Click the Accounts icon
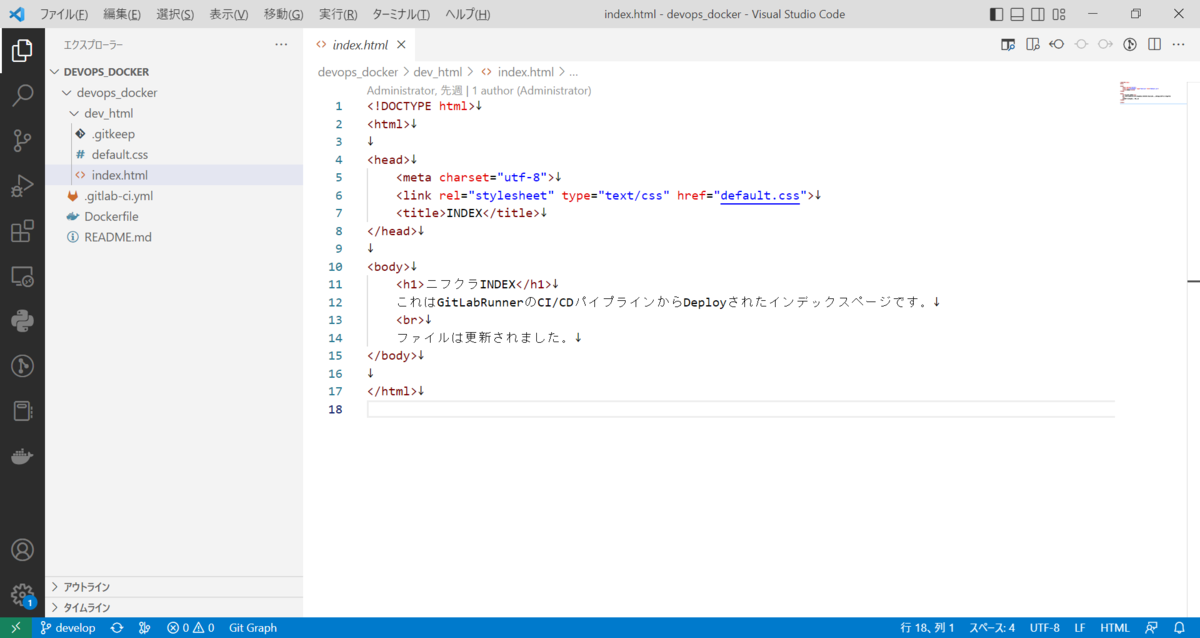Image resolution: width=1200 pixels, height=638 pixels. (x=22, y=550)
